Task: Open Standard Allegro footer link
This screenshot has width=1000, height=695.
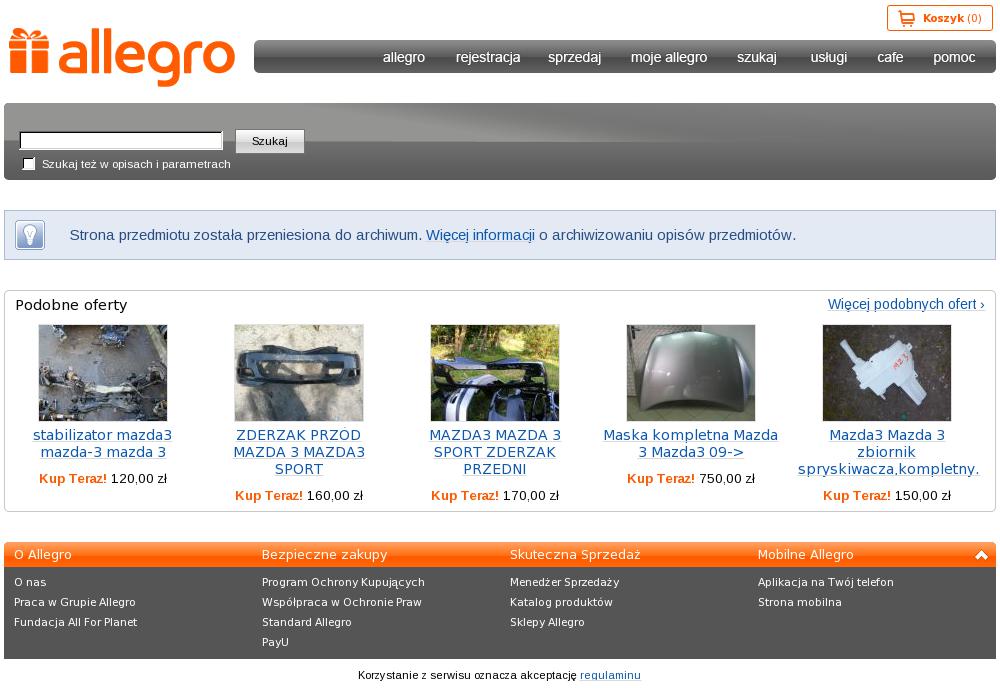Action: tap(307, 622)
